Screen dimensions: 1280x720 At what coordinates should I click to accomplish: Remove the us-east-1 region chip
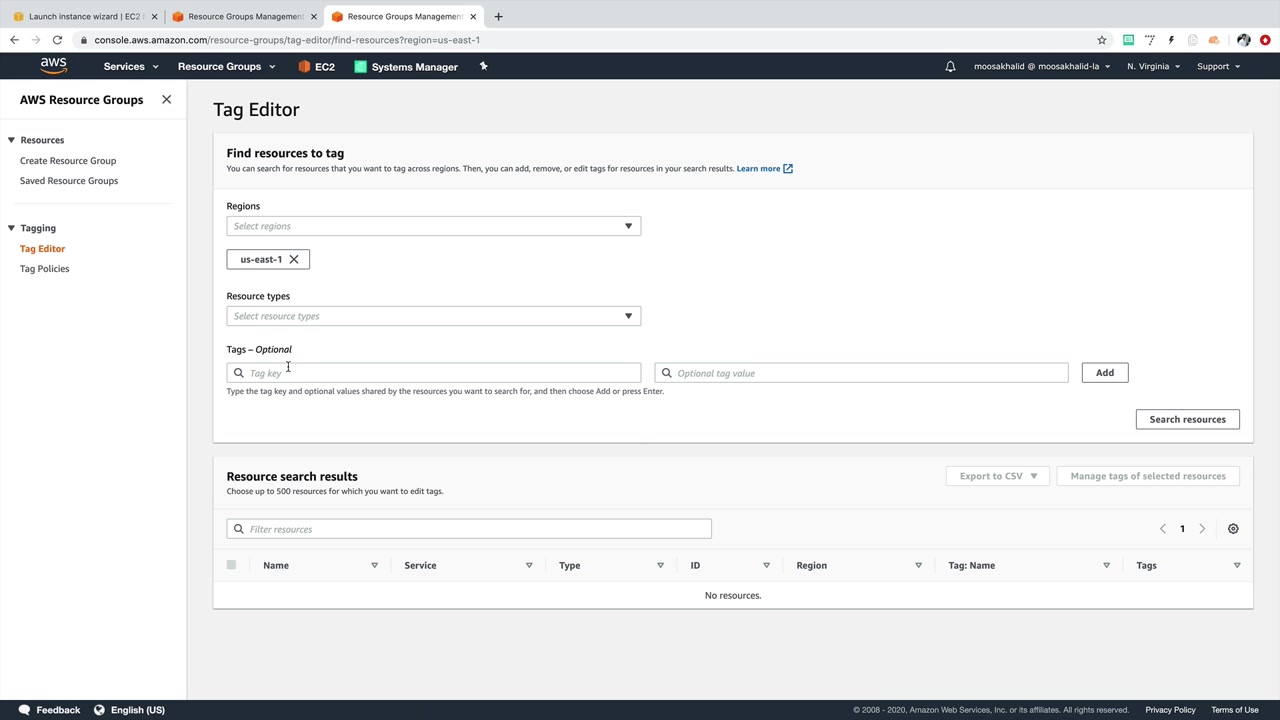click(x=294, y=259)
